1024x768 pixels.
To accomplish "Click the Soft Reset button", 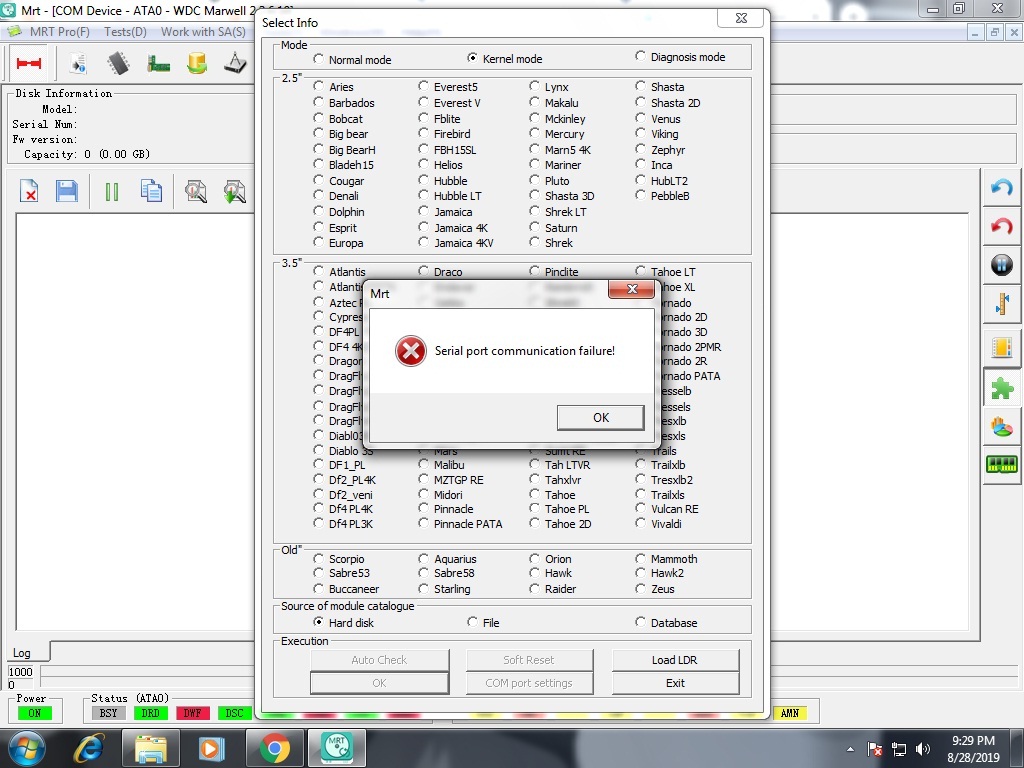I will [x=529, y=660].
